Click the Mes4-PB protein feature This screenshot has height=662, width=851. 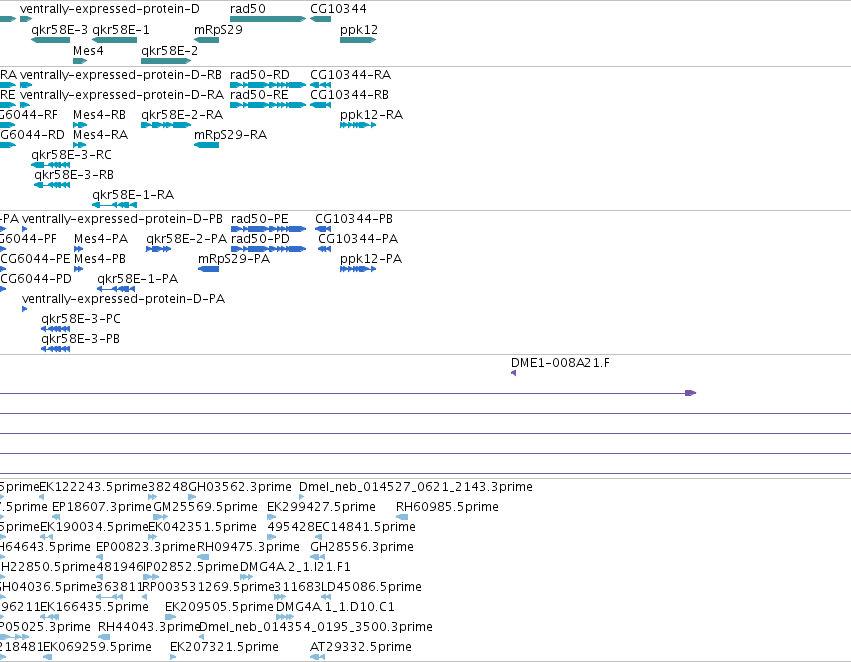tap(79, 269)
